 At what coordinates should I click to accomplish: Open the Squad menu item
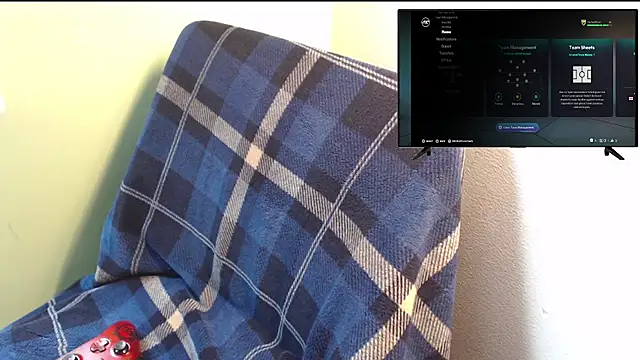[446, 46]
